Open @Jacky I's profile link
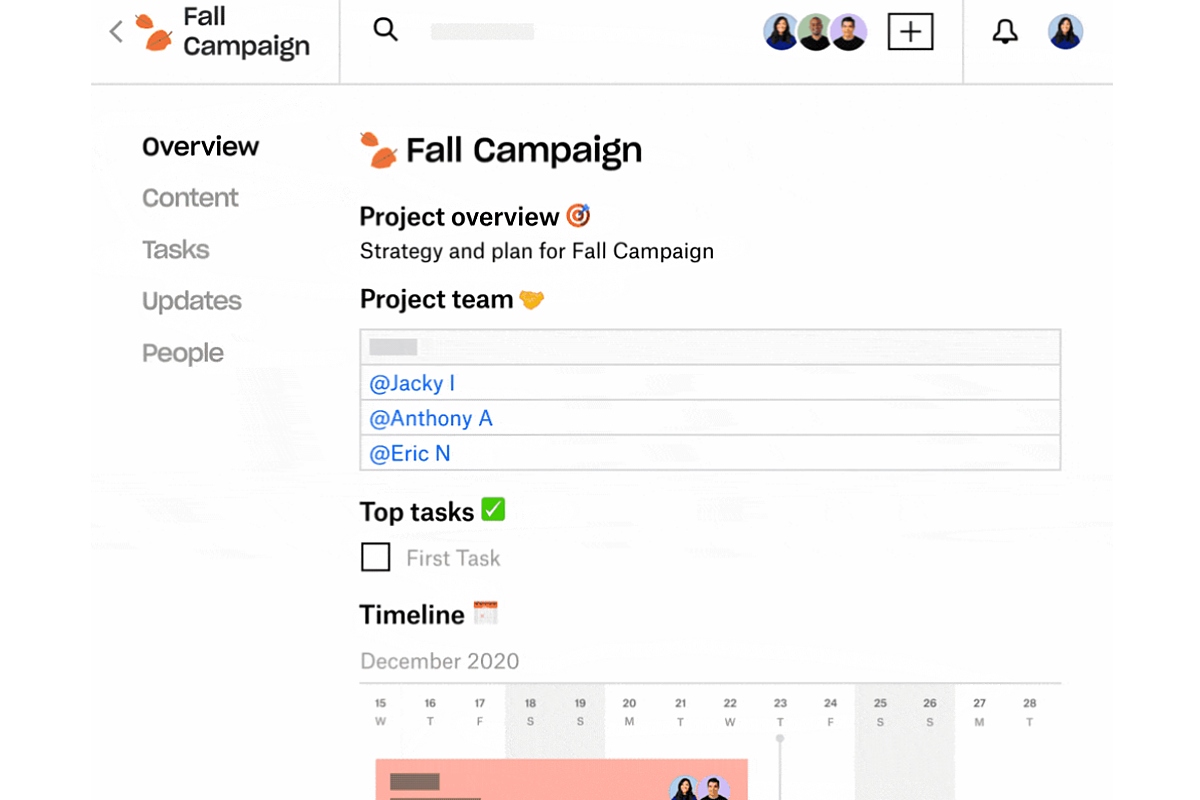 tap(413, 383)
